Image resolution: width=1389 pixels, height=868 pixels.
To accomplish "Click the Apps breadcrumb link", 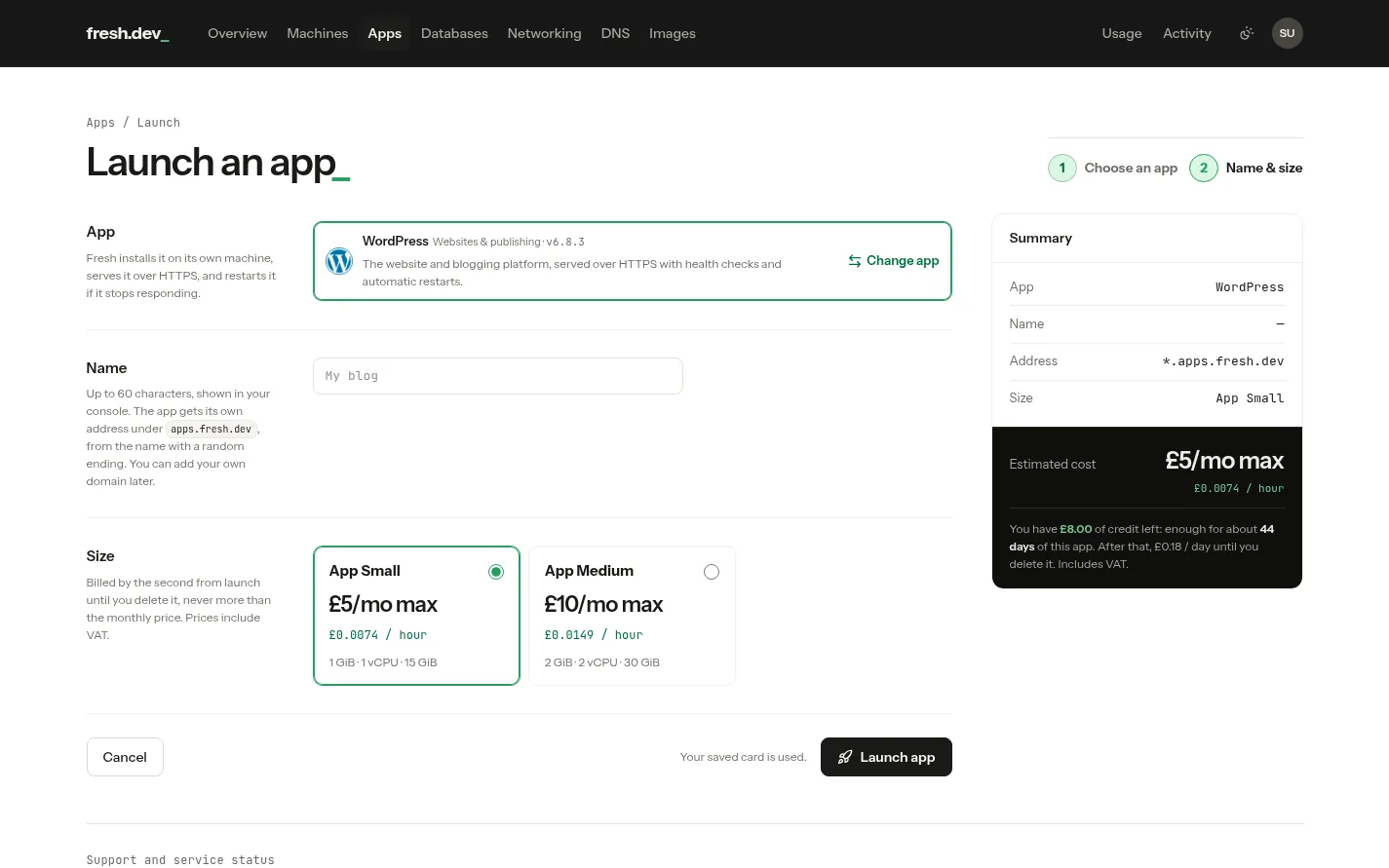I will pos(100,123).
